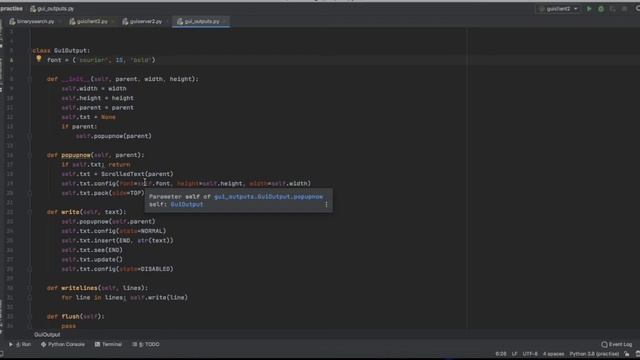Click the run with coverage icon
The width and height of the screenshot is (640, 360).
(x=613, y=9)
